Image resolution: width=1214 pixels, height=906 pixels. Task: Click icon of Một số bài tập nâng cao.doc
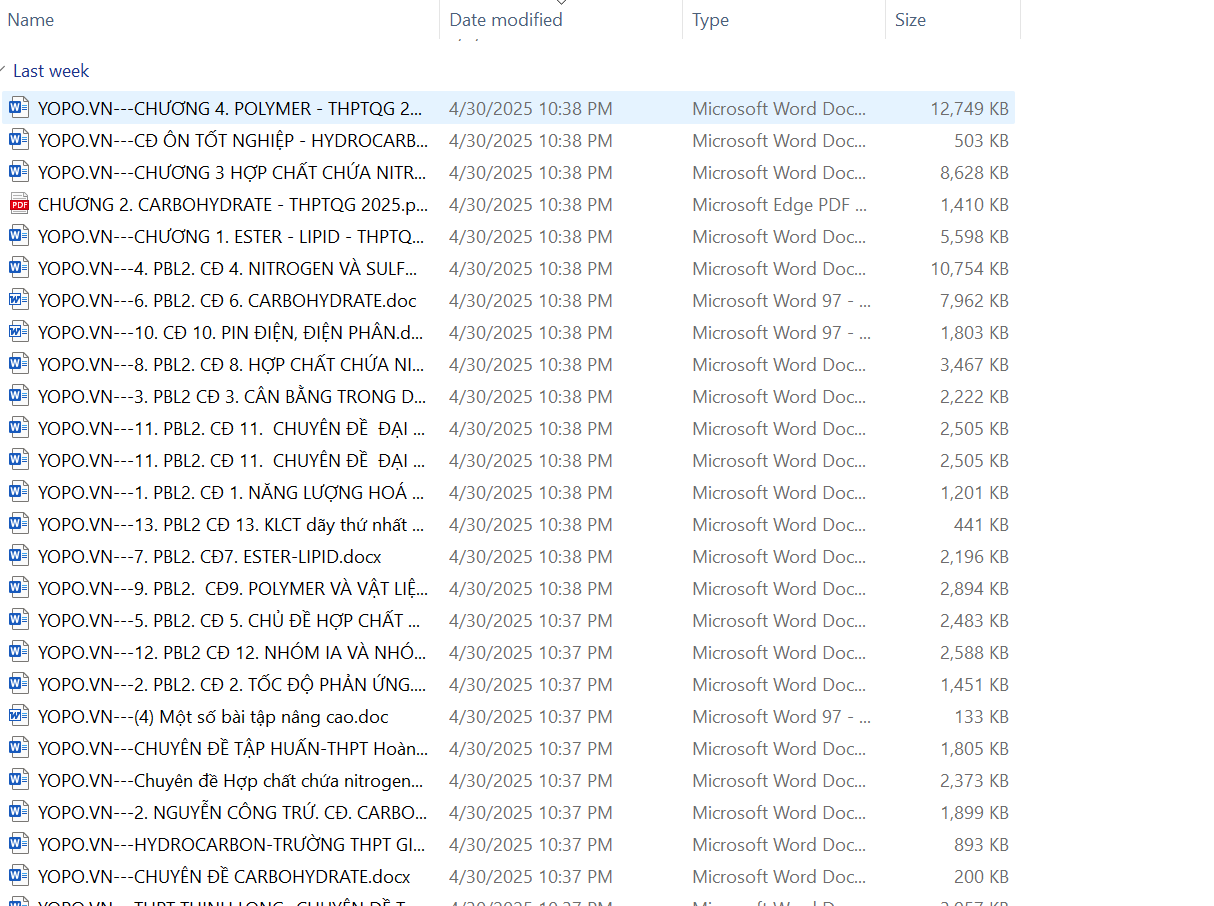pyautogui.click(x=19, y=716)
